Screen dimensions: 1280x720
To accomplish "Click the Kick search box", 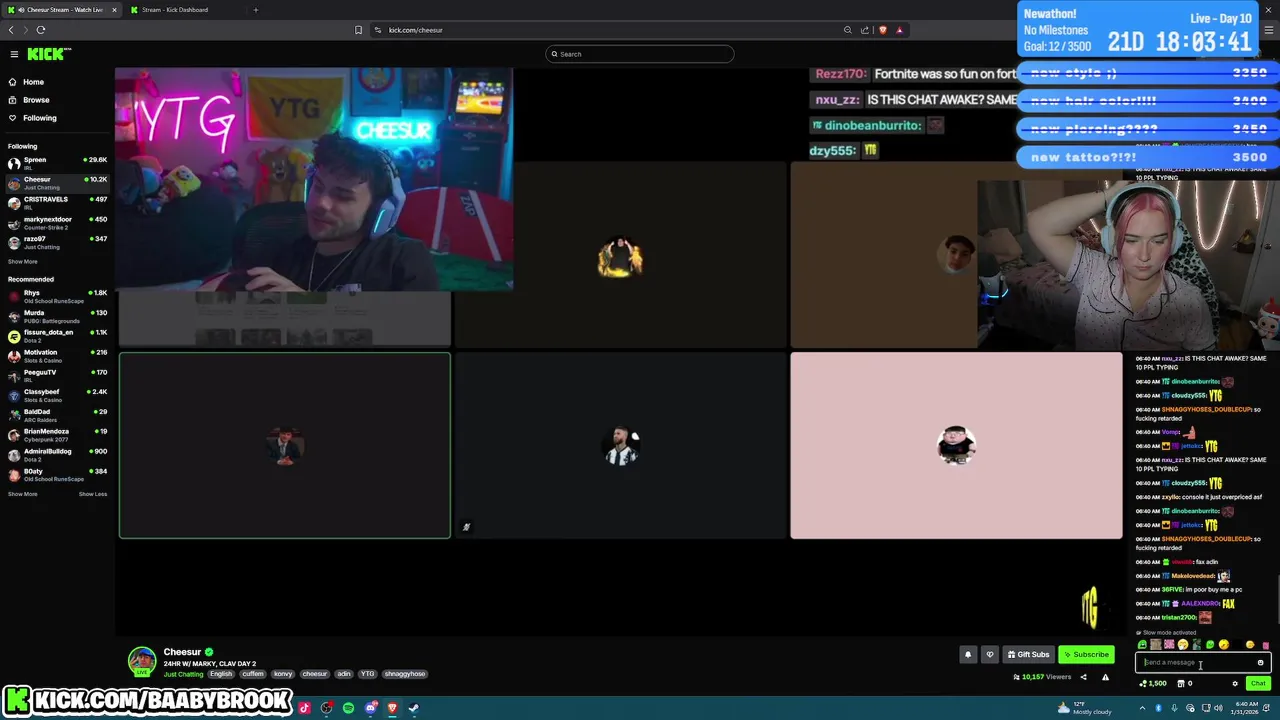I will click(x=640, y=54).
